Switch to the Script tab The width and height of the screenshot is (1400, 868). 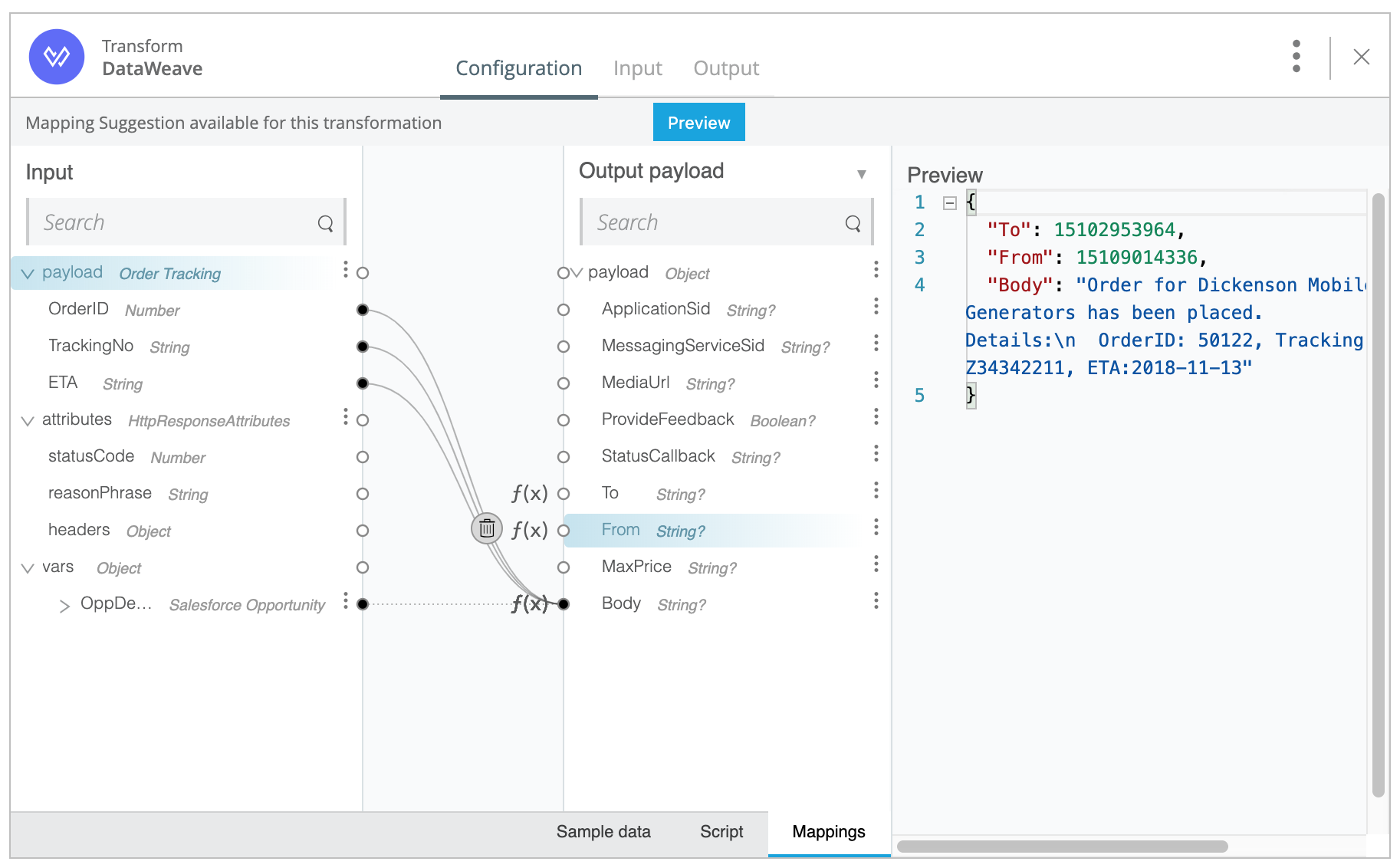[721, 831]
